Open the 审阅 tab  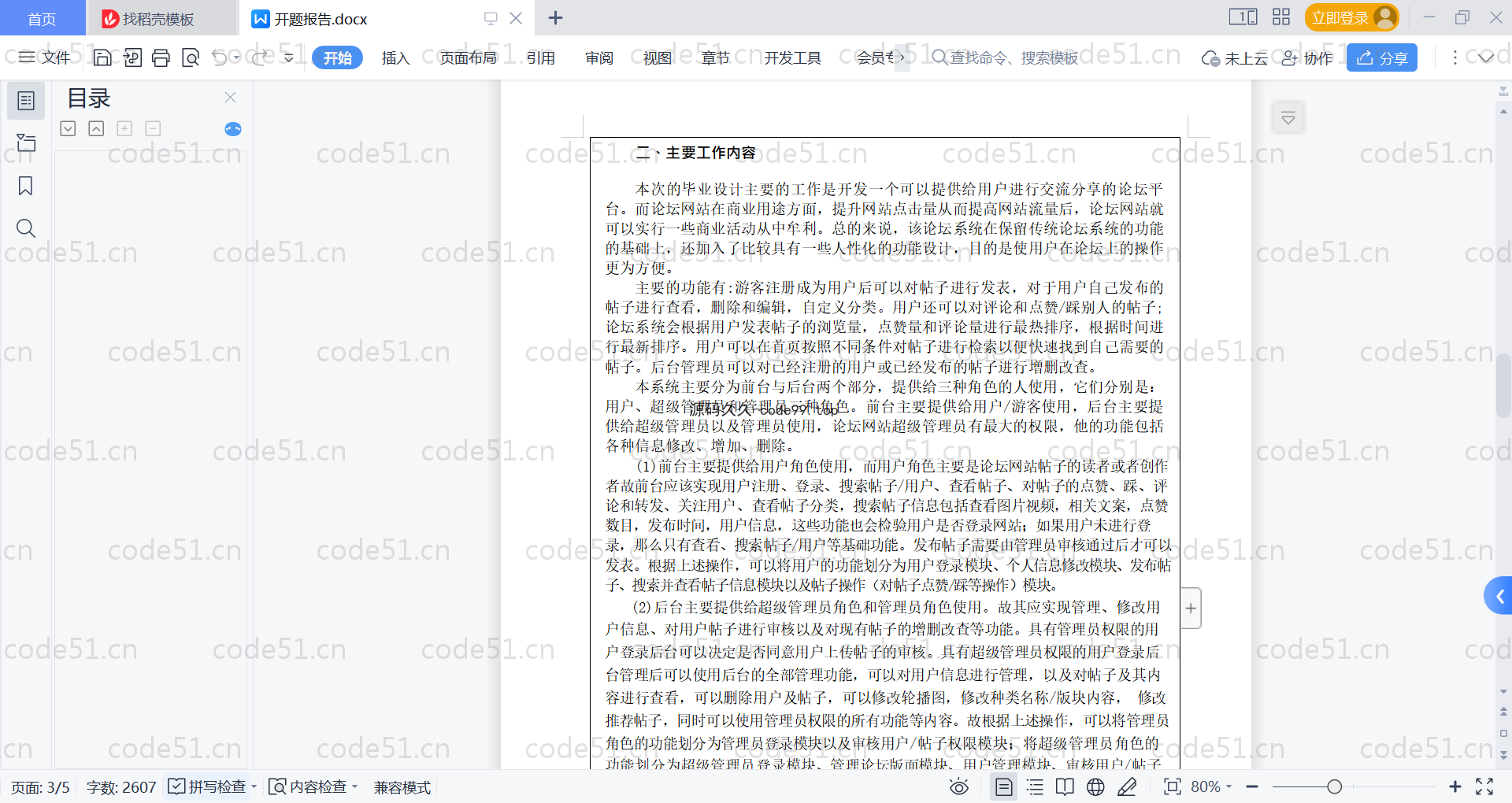tap(599, 57)
